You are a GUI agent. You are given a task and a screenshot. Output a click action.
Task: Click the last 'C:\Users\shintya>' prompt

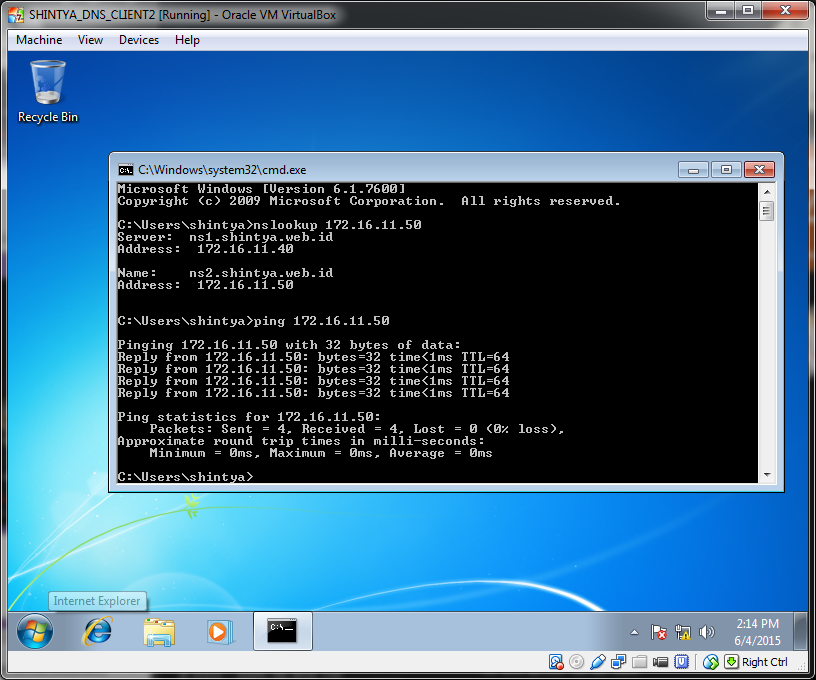[x=185, y=477]
